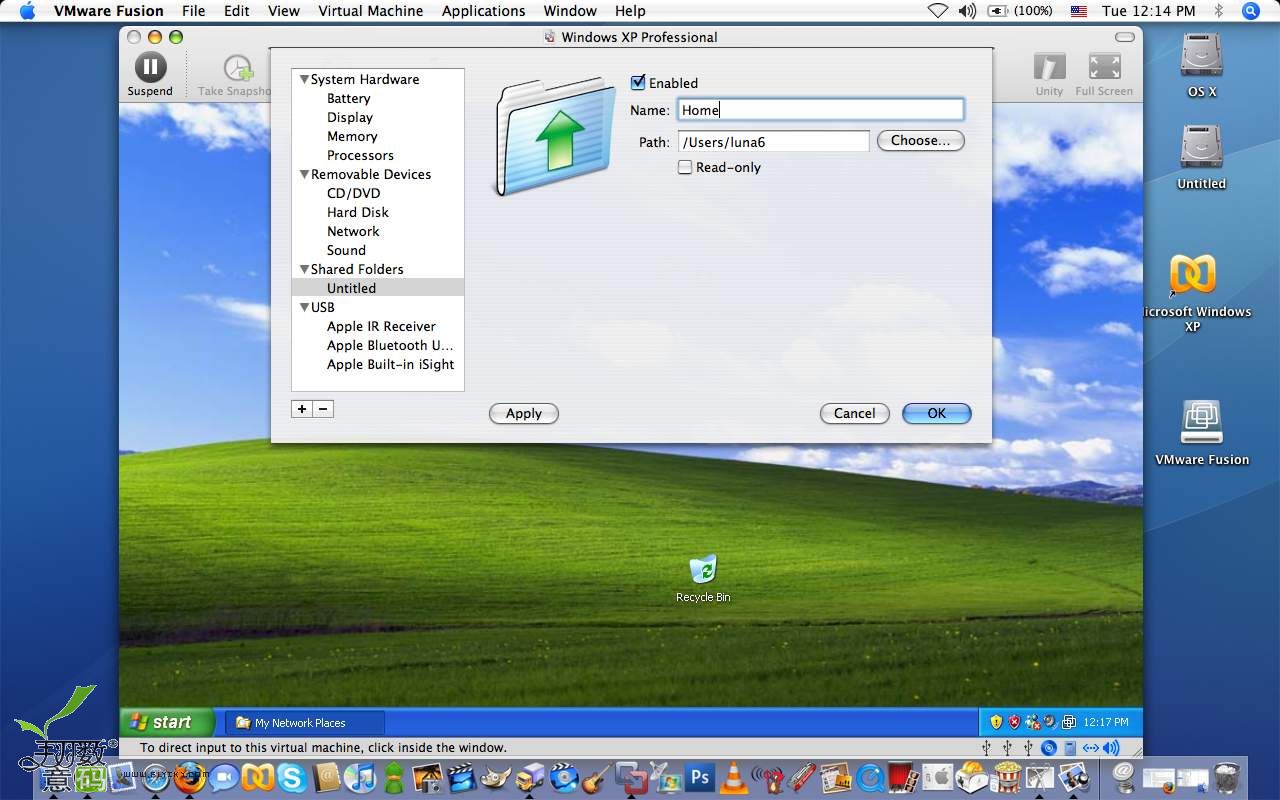Image resolution: width=1280 pixels, height=800 pixels.
Task: Click the Cancel button
Action: 854,413
